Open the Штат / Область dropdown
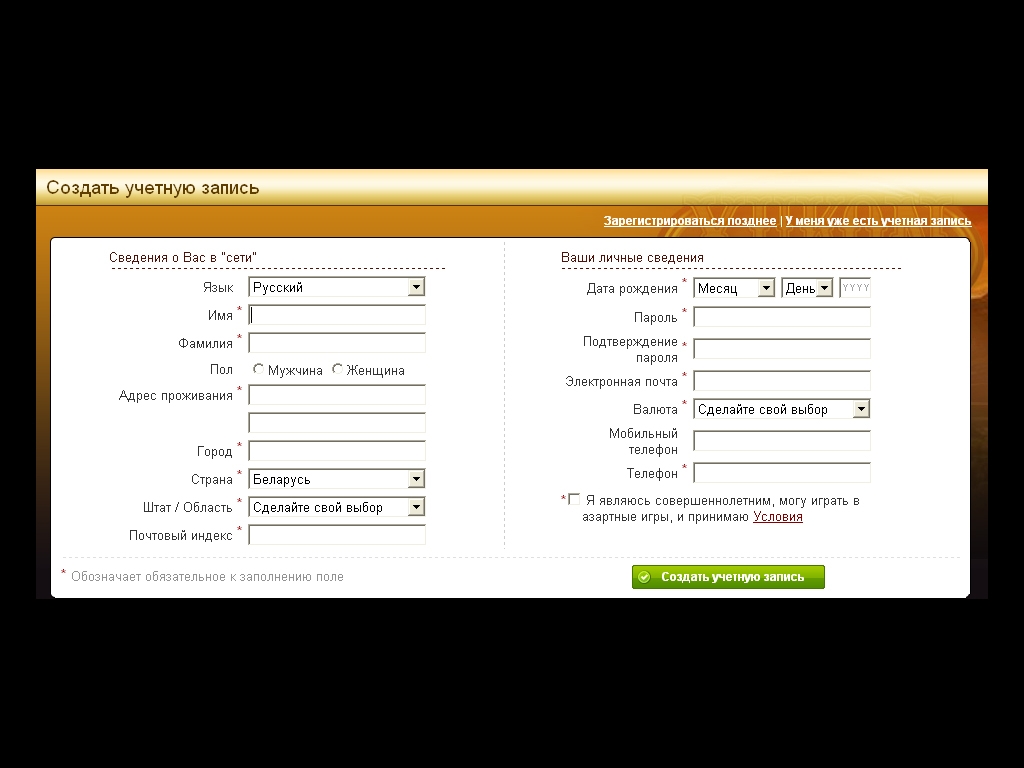The width and height of the screenshot is (1024, 768). [337, 507]
